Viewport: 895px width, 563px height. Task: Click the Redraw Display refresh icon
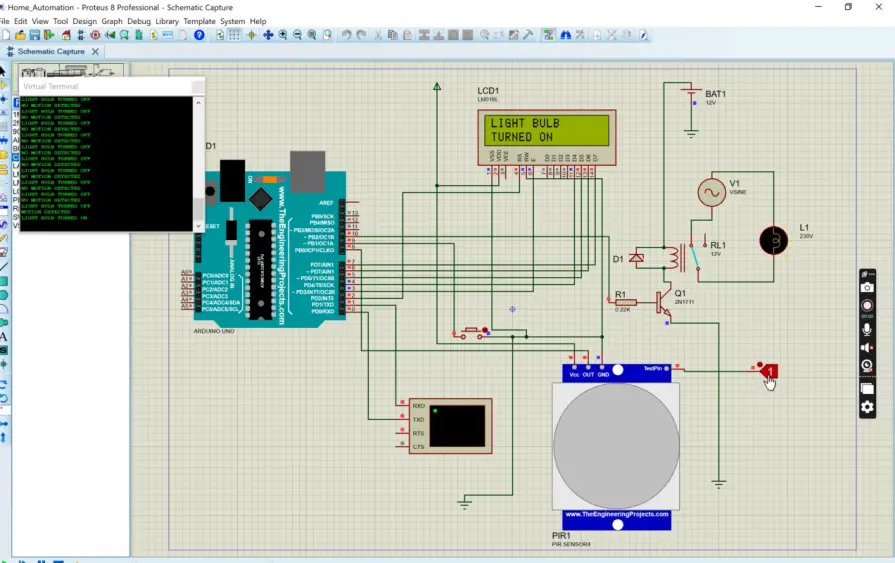(x=220, y=35)
